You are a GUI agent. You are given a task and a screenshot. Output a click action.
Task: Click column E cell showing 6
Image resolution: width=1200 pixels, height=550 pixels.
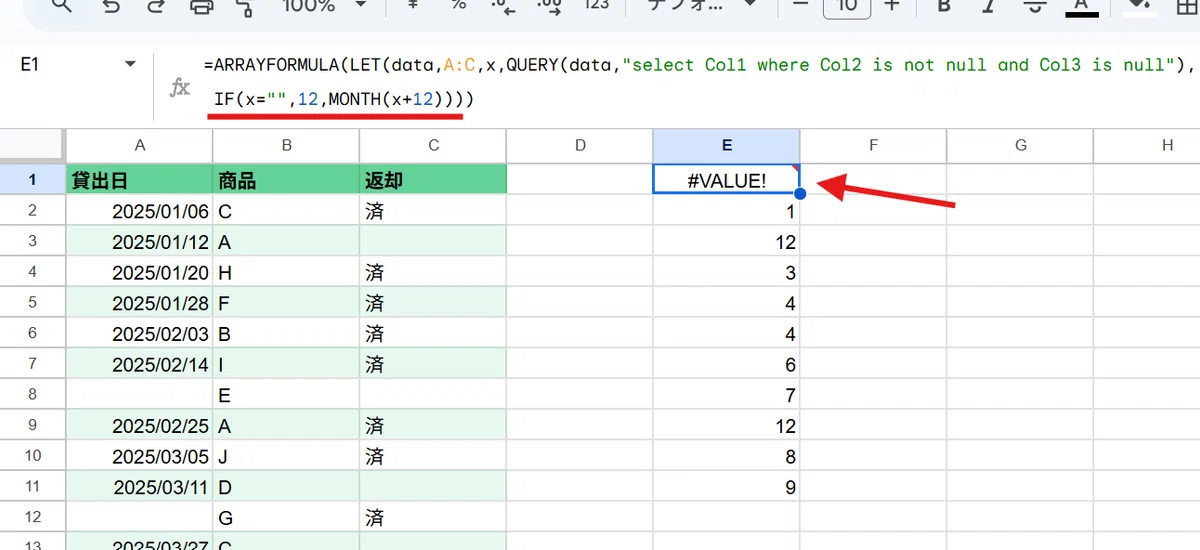726,365
